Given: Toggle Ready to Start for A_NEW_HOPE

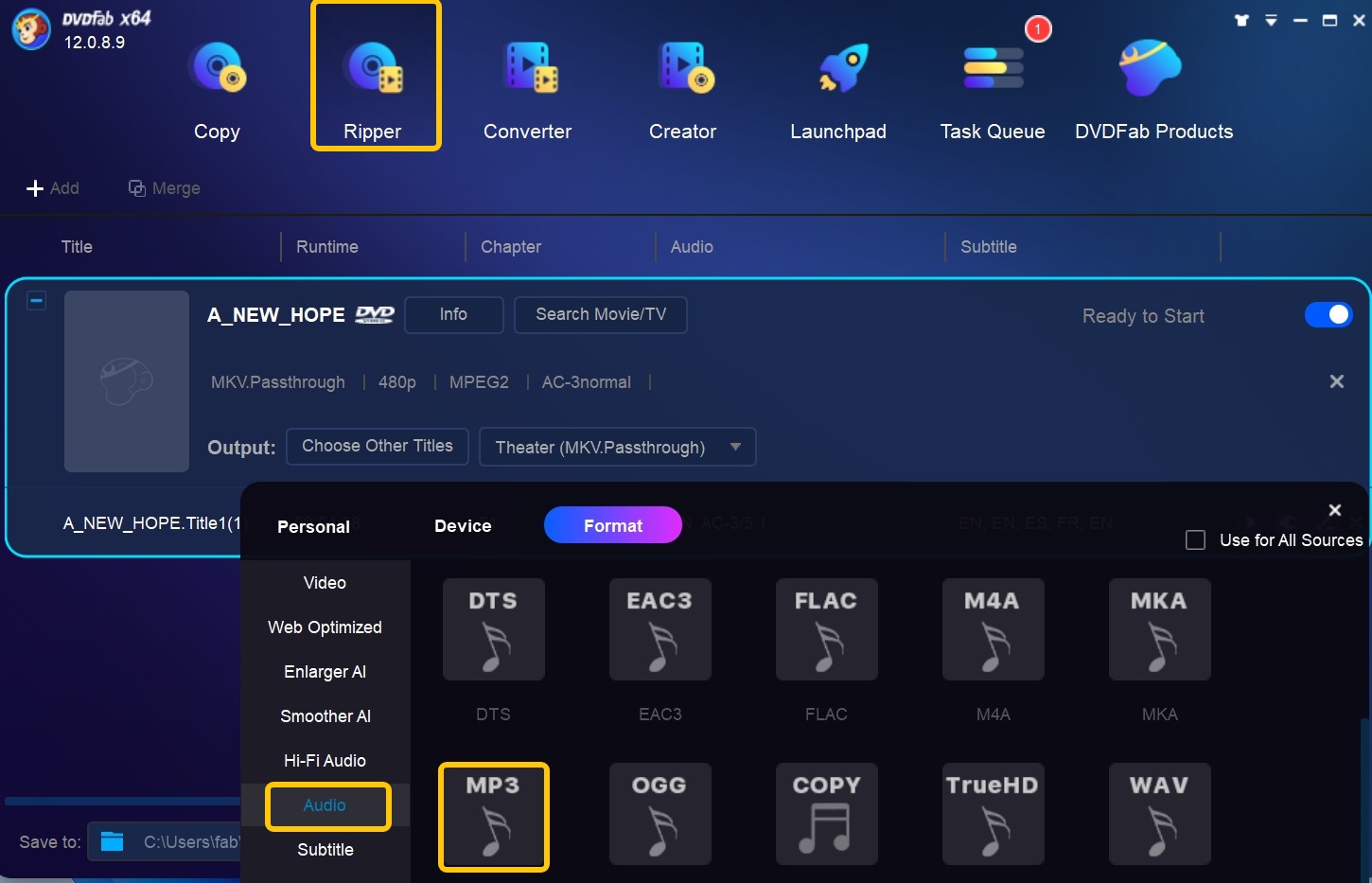Looking at the screenshot, I should click(1328, 314).
